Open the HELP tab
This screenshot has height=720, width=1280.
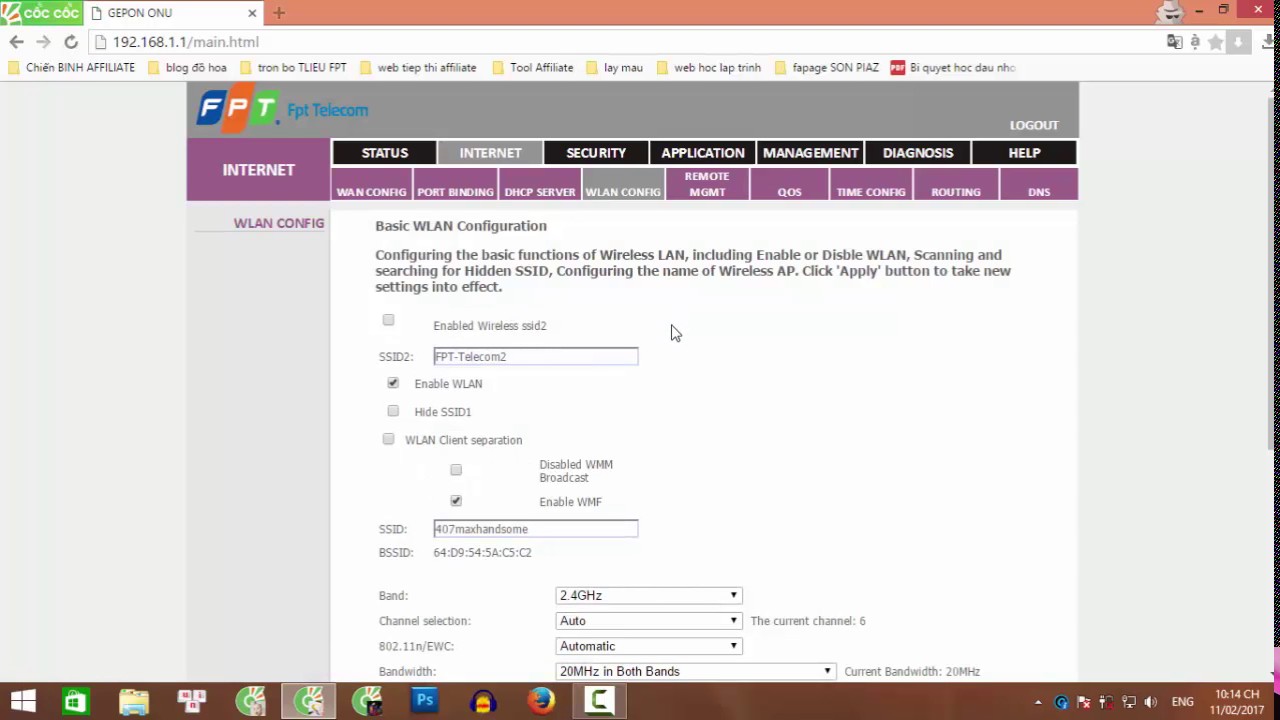pyautogui.click(x=1025, y=153)
